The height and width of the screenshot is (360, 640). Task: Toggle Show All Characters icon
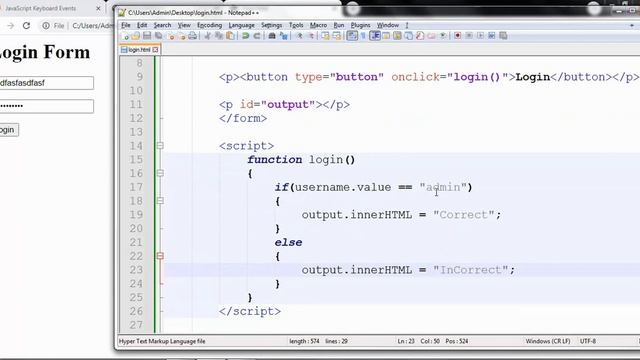point(363,36)
